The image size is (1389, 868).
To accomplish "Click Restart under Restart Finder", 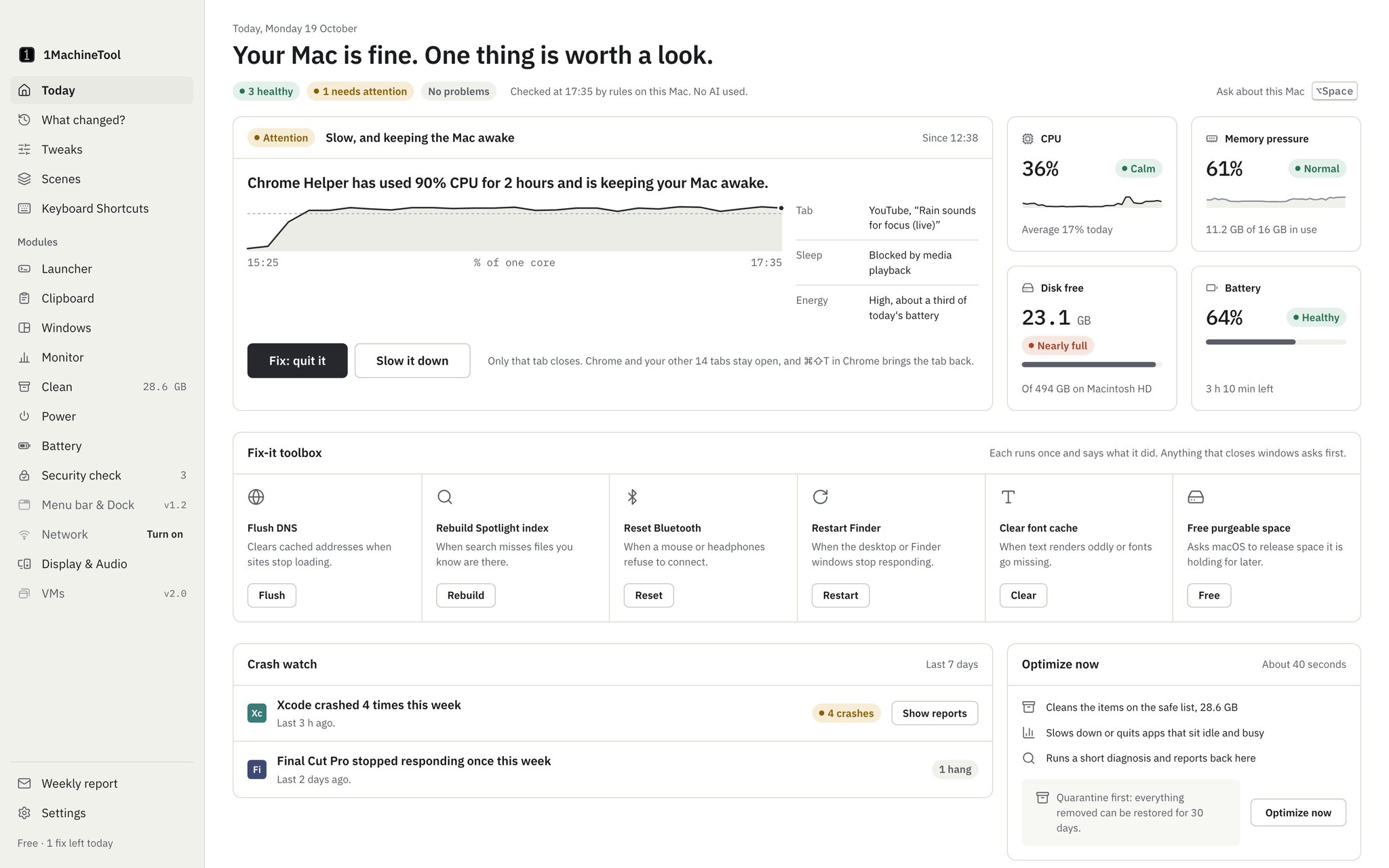I will 840,595.
